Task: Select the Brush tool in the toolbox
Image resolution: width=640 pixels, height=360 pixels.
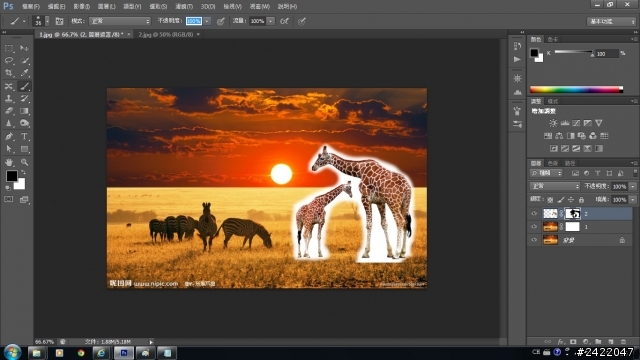Action: [24, 86]
